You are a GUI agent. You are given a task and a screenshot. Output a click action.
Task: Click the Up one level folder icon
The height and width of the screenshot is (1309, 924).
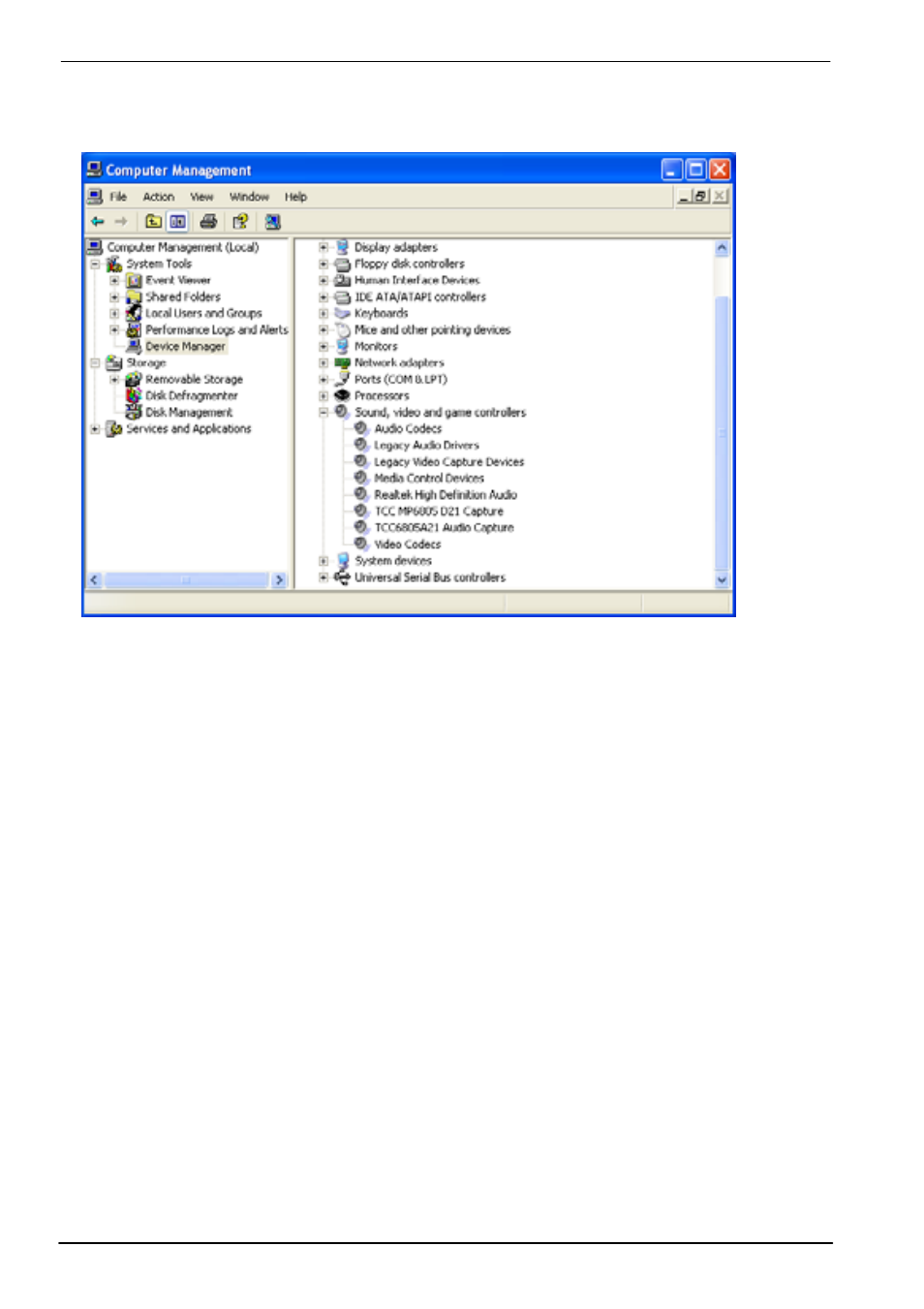click(x=153, y=222)
